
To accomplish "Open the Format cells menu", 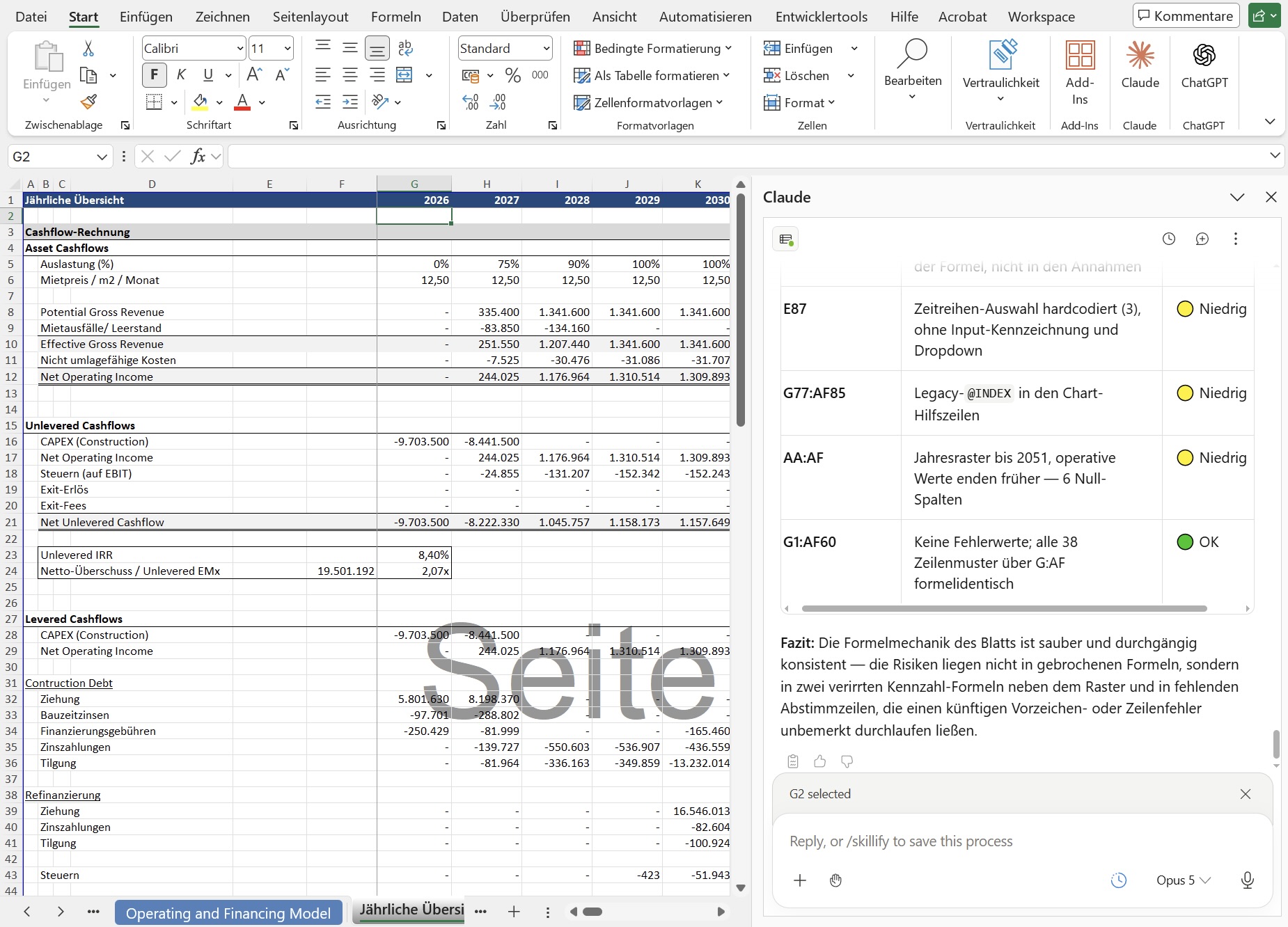I will 799,102.
